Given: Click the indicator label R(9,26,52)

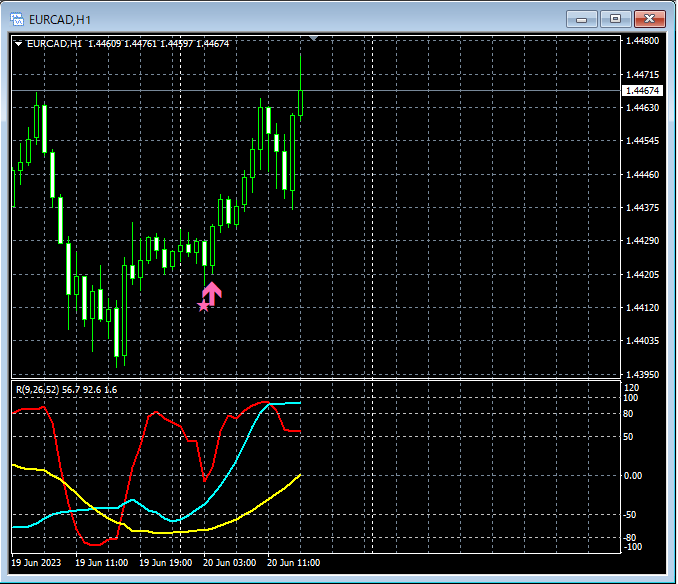Looking at the screenshot, I should tap(37, 389).
